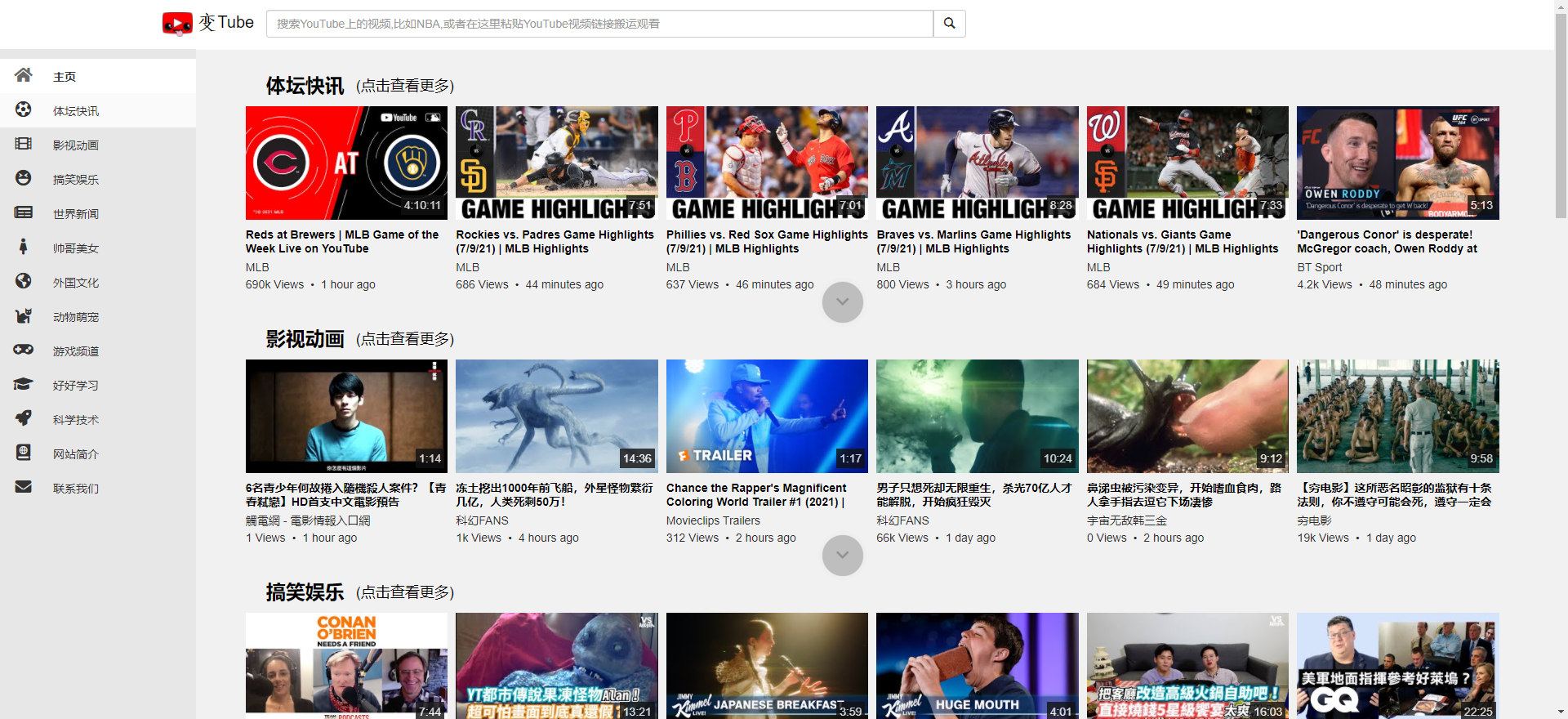Click the home icon beside 主页

24,75
